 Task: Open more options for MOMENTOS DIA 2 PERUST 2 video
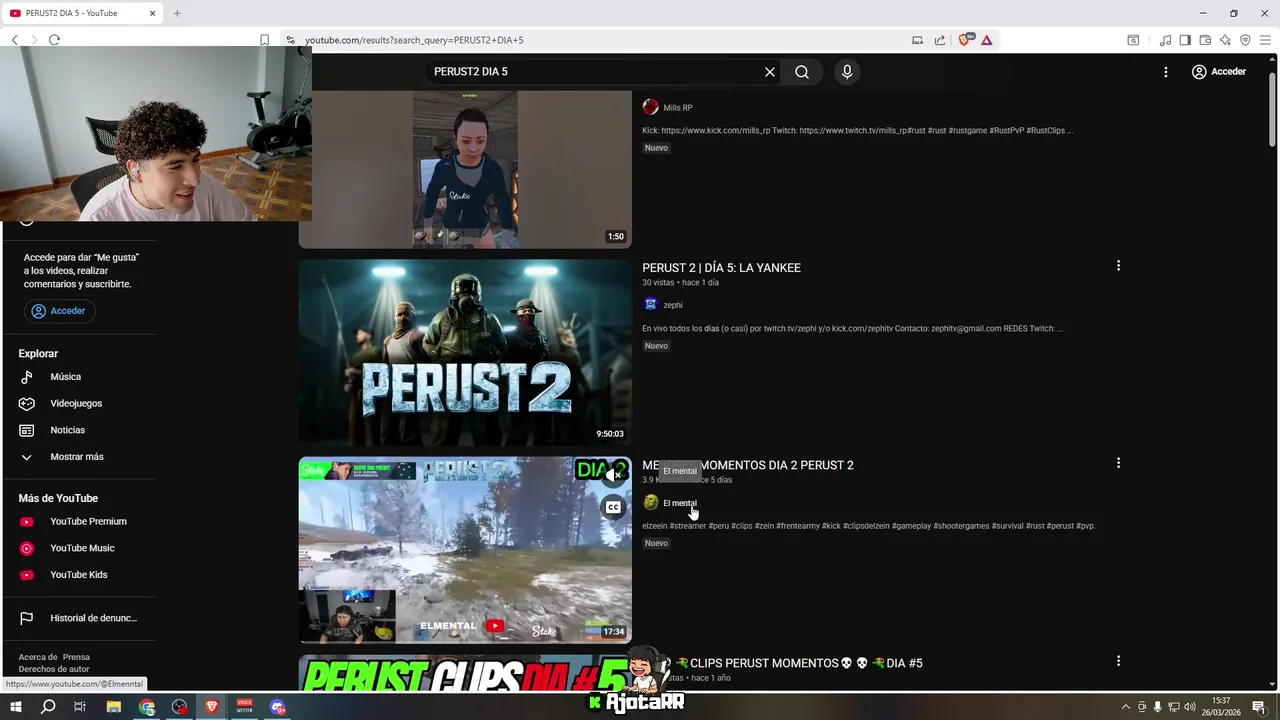click(1118, 463)
